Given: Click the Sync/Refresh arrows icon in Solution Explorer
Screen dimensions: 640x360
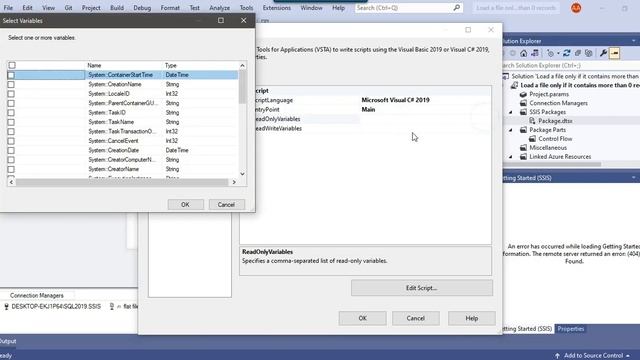Looking at the screenshot, I should tap(567, 53).
